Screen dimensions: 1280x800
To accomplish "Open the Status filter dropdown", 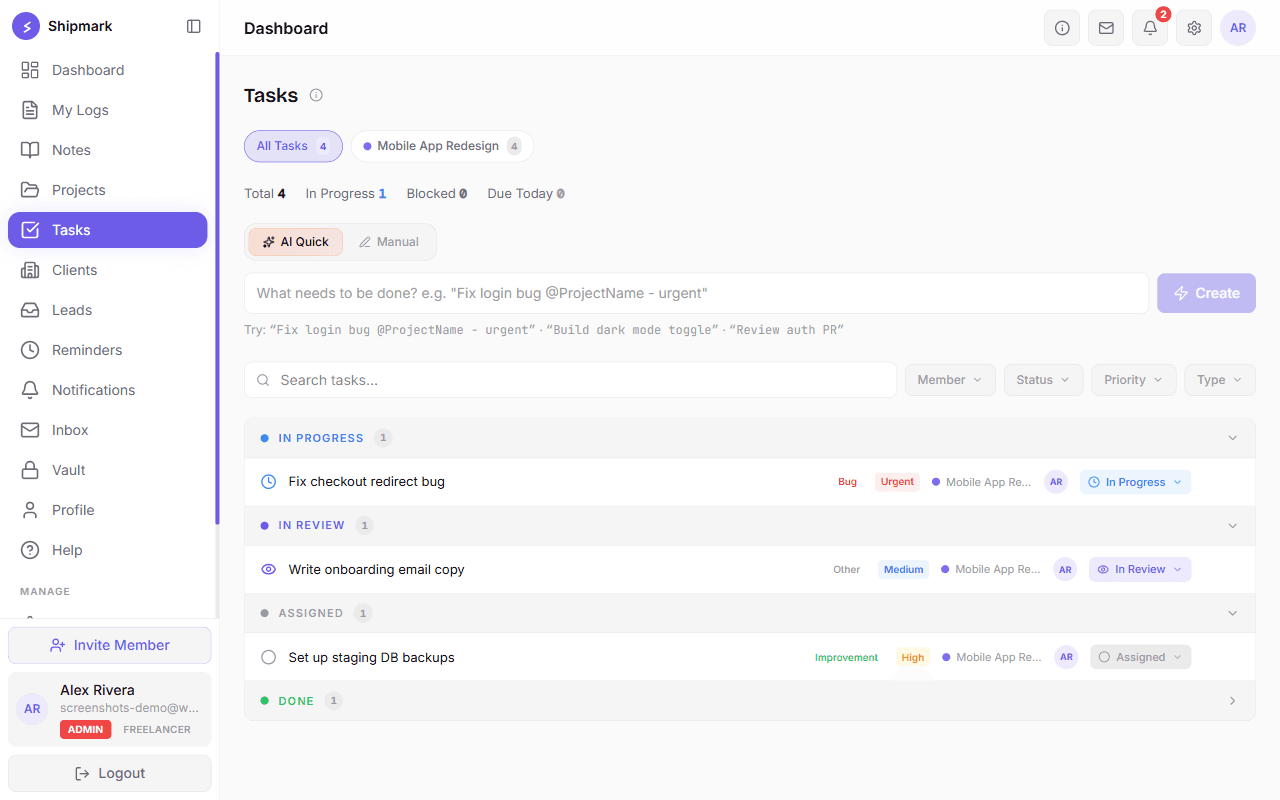I will 1043,380.
